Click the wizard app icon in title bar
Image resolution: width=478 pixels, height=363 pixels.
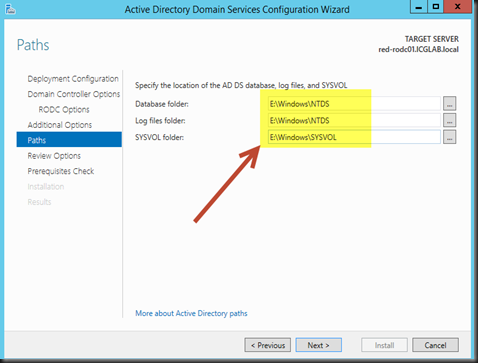tap(11, 9)
